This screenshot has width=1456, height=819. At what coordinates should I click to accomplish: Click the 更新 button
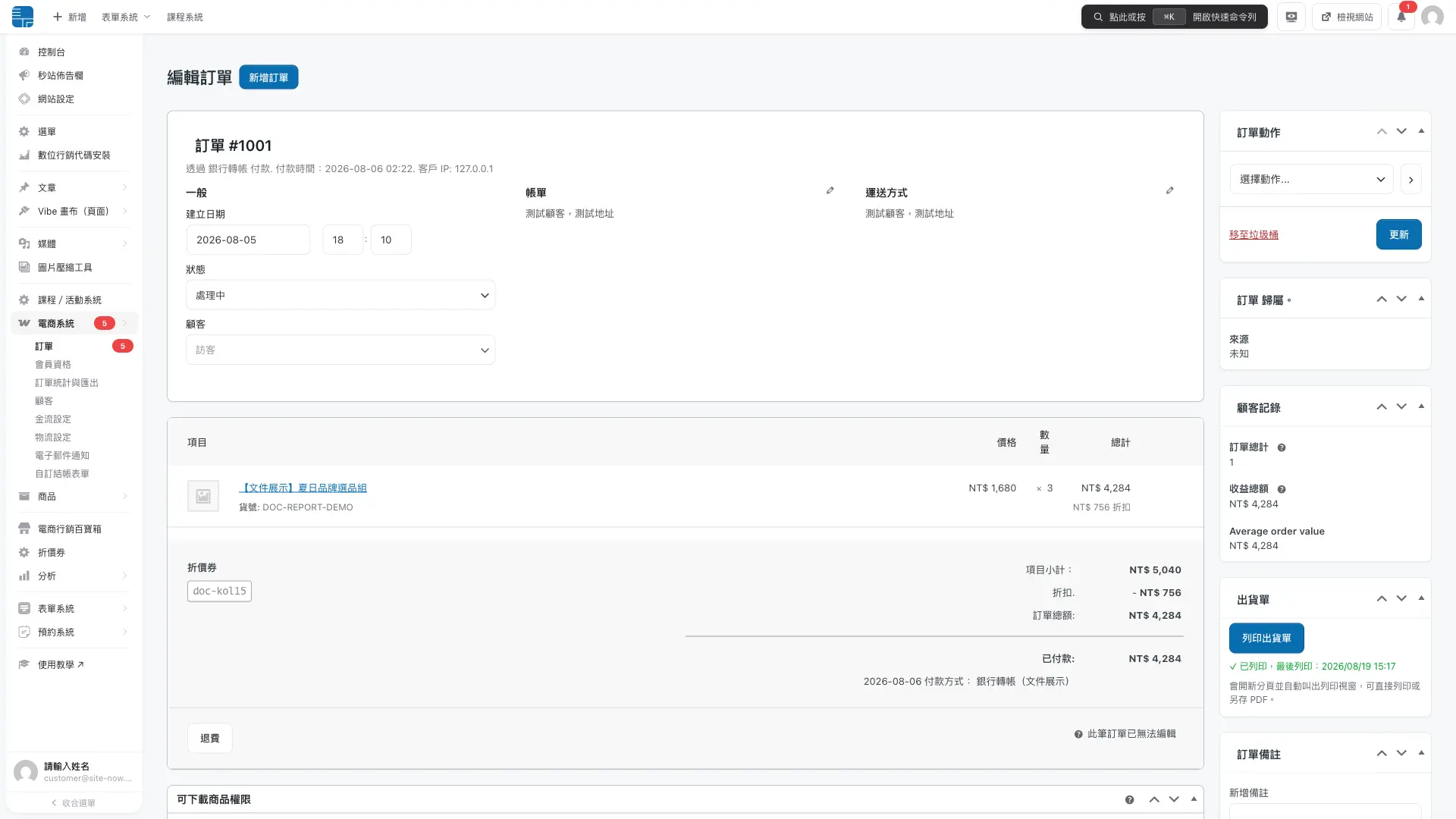1398,234
